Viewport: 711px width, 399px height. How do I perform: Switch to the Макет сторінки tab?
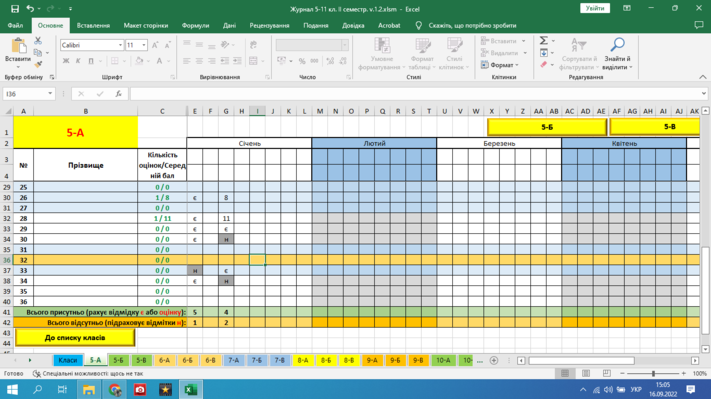[x=146, y=25]
